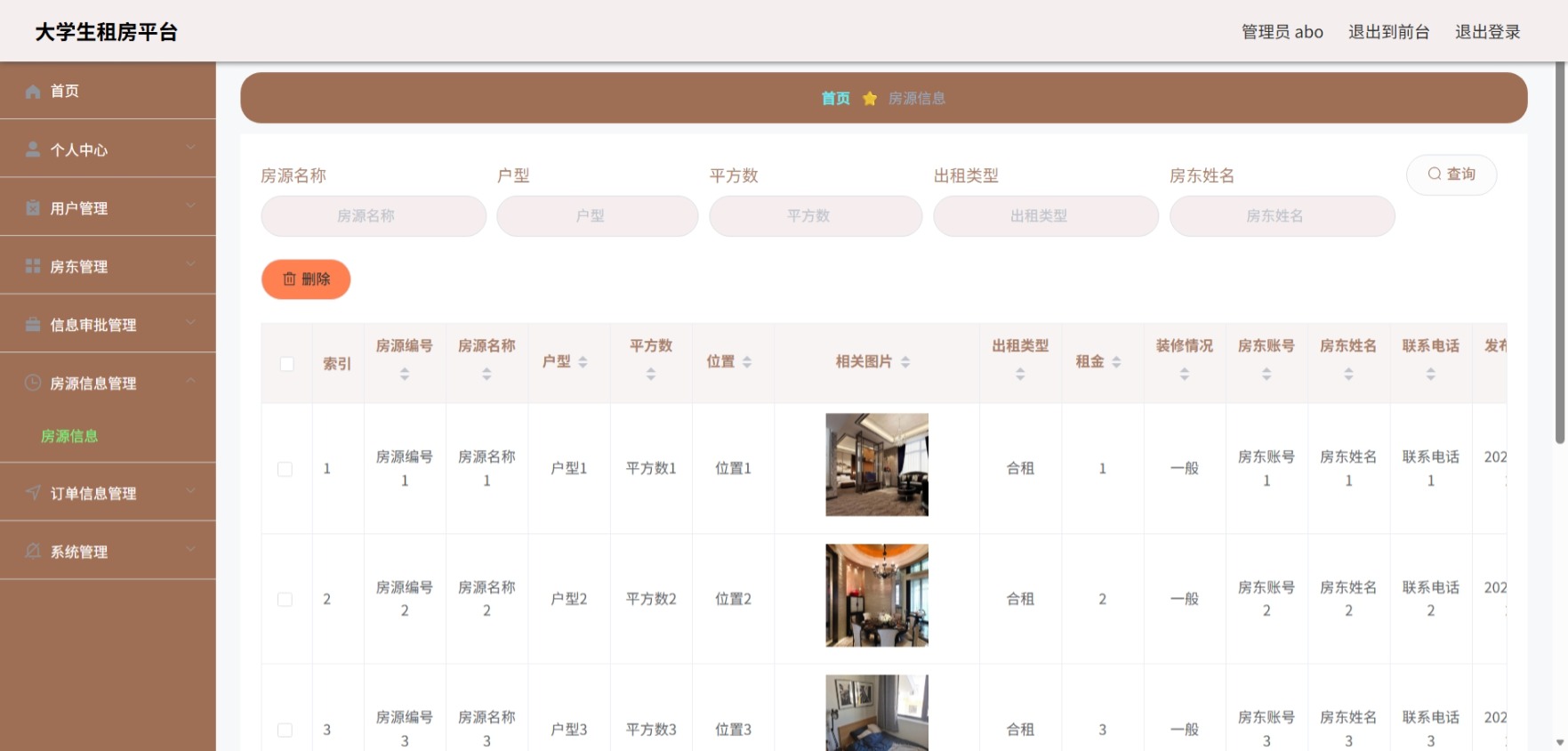Sort by 租金 column arrows
Screen dimensions: 1568x751
pos(1116,362)
